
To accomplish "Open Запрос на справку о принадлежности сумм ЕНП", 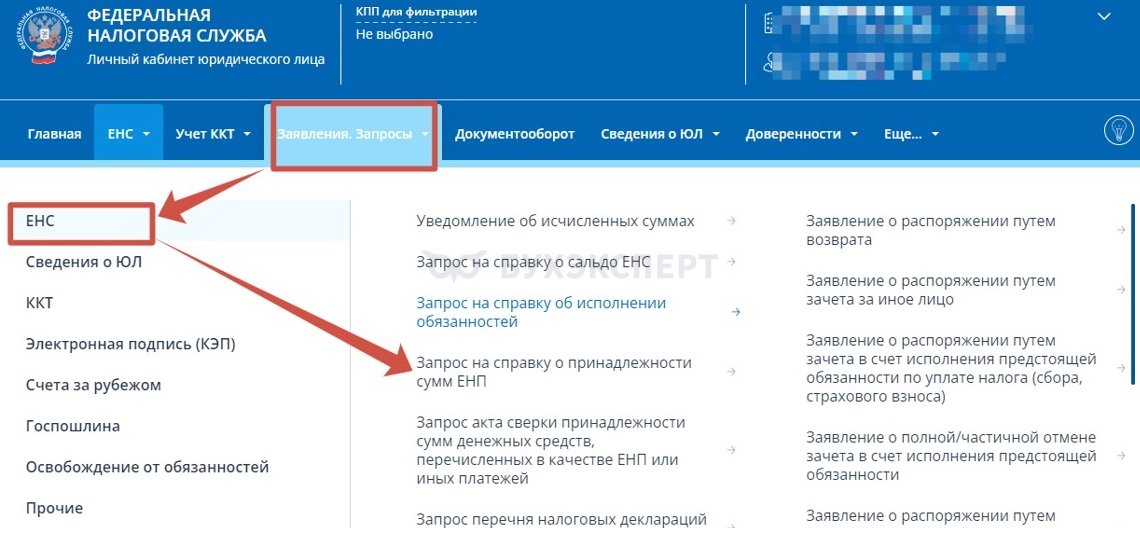I will [x=554, y=372].
